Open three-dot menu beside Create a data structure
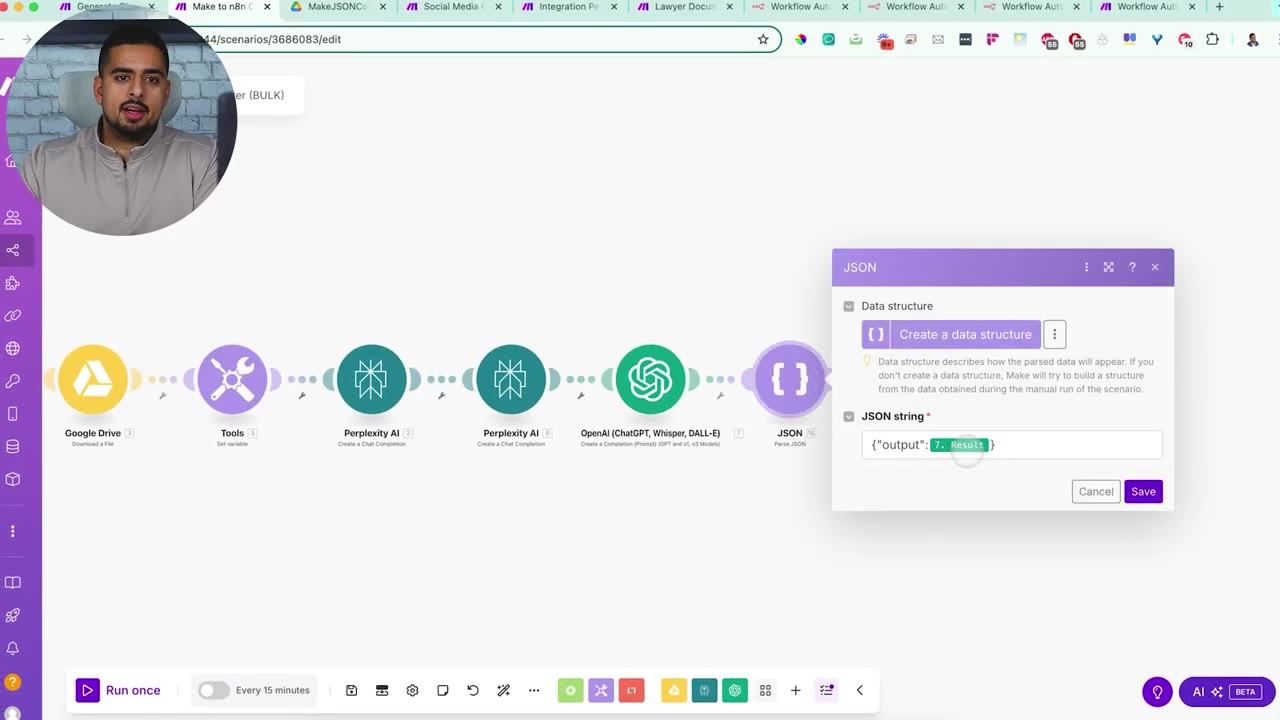This screenshot has height=720, width=1280. click(1054, 334)
